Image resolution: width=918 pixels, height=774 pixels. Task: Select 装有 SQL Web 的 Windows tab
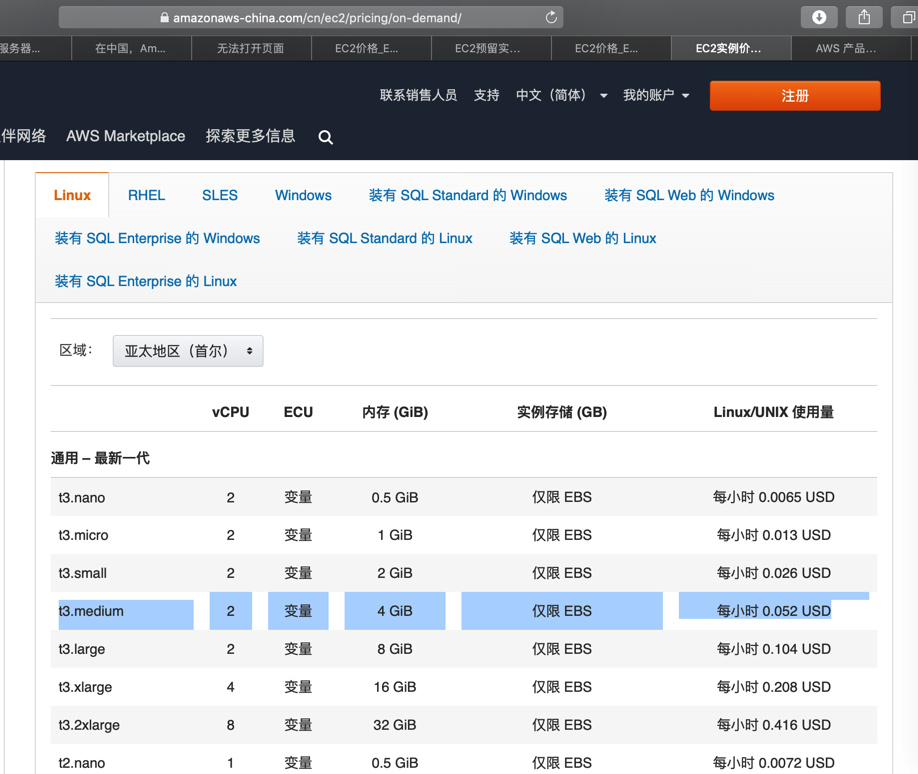pyautogui.click(x=689, y=195)
